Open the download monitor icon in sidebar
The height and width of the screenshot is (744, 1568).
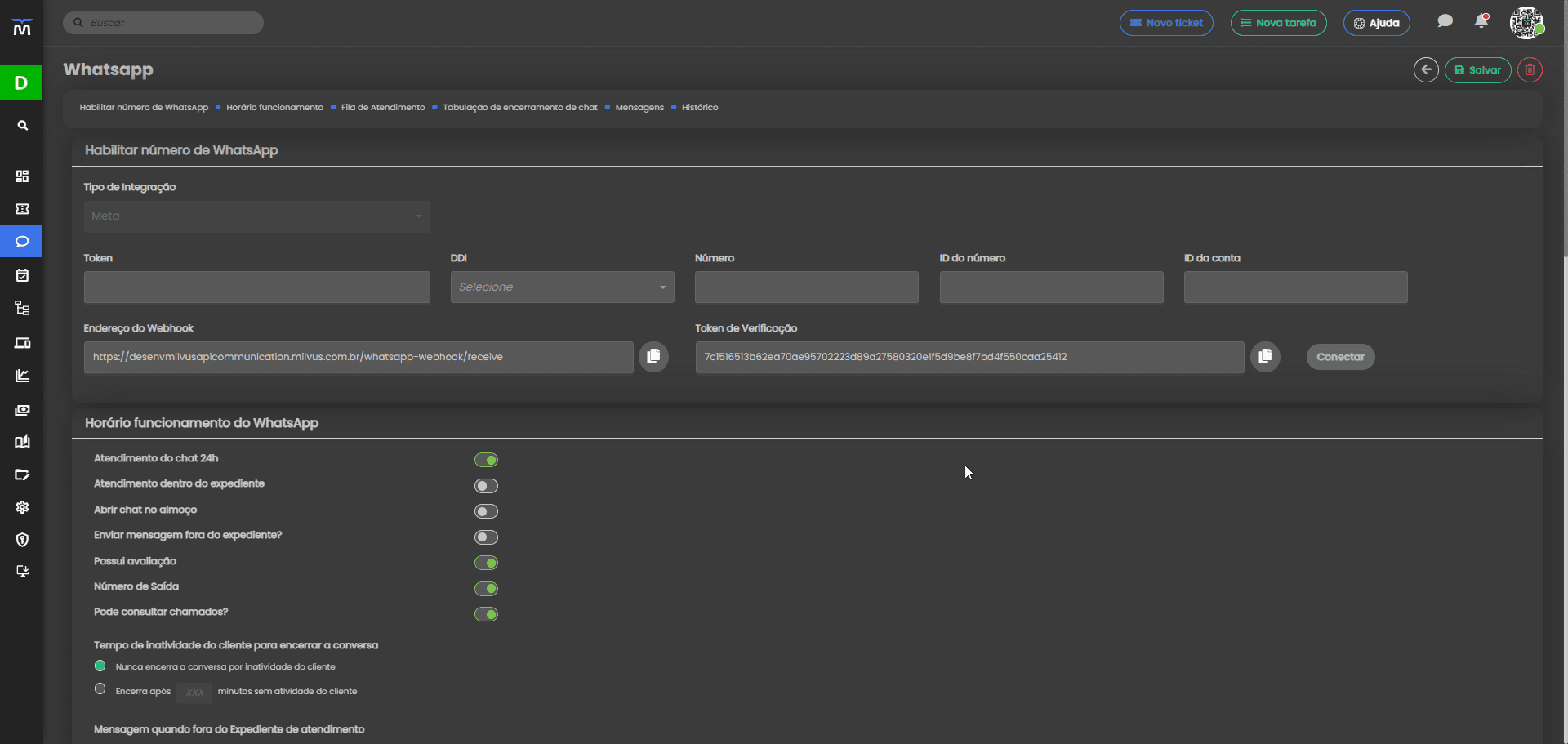click(22, 571)
